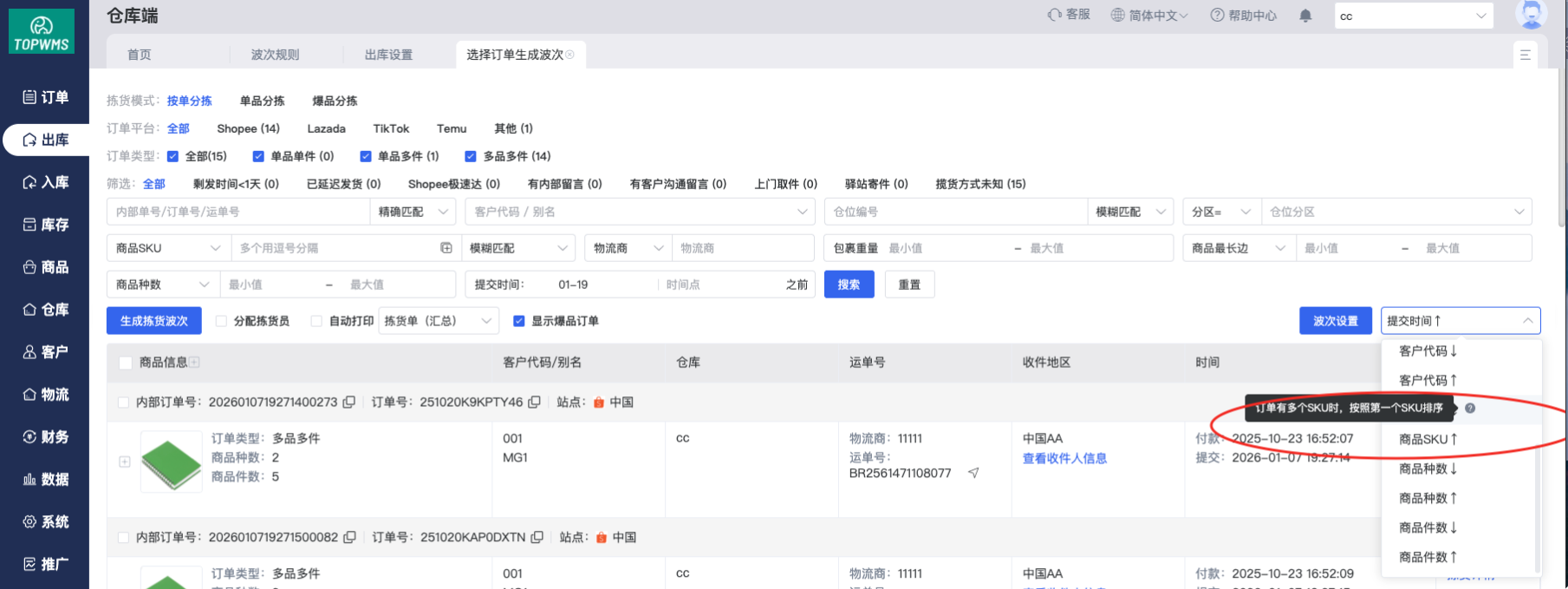1568x589 pixels.
Task: Open the 入库 sidebar menu
Action: (x=45, y=182)
